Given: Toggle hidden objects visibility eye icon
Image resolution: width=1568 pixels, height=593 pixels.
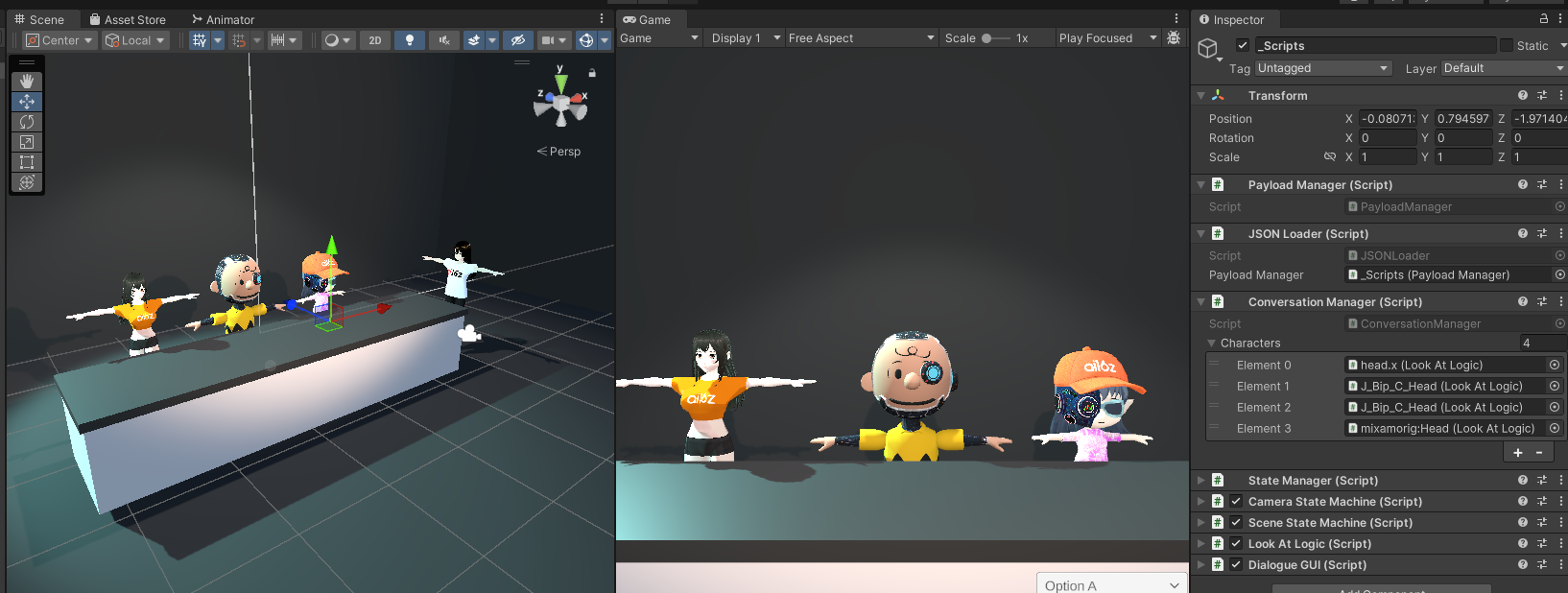Looking at the screenshot, I should (517, 40).
